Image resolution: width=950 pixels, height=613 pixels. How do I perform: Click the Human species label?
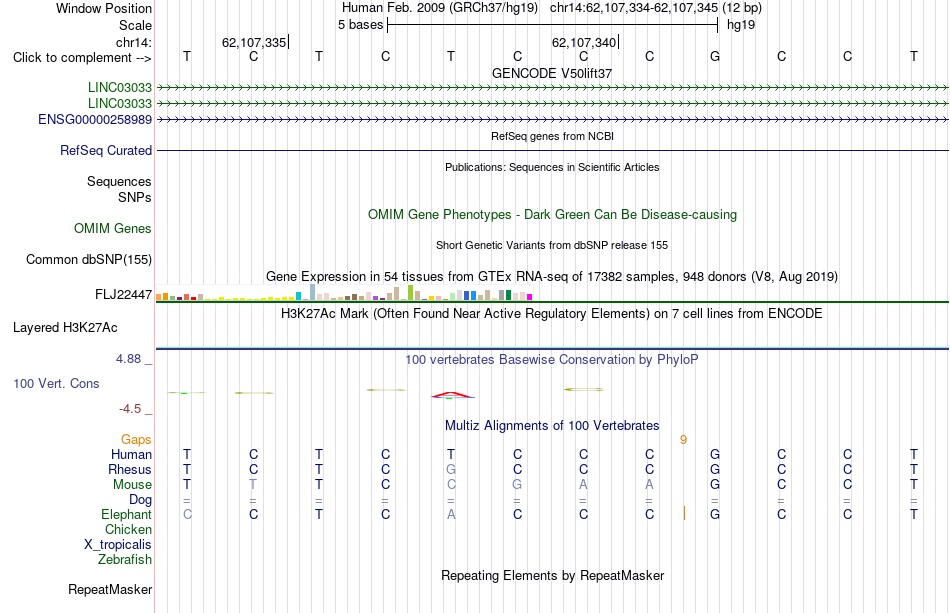coord(131,454)
